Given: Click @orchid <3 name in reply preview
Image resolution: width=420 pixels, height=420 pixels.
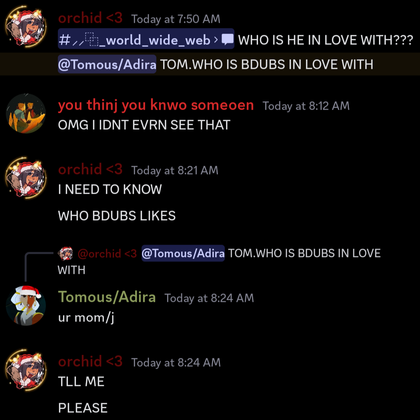Looking at the screenshot, I should (x=107, y=254).
